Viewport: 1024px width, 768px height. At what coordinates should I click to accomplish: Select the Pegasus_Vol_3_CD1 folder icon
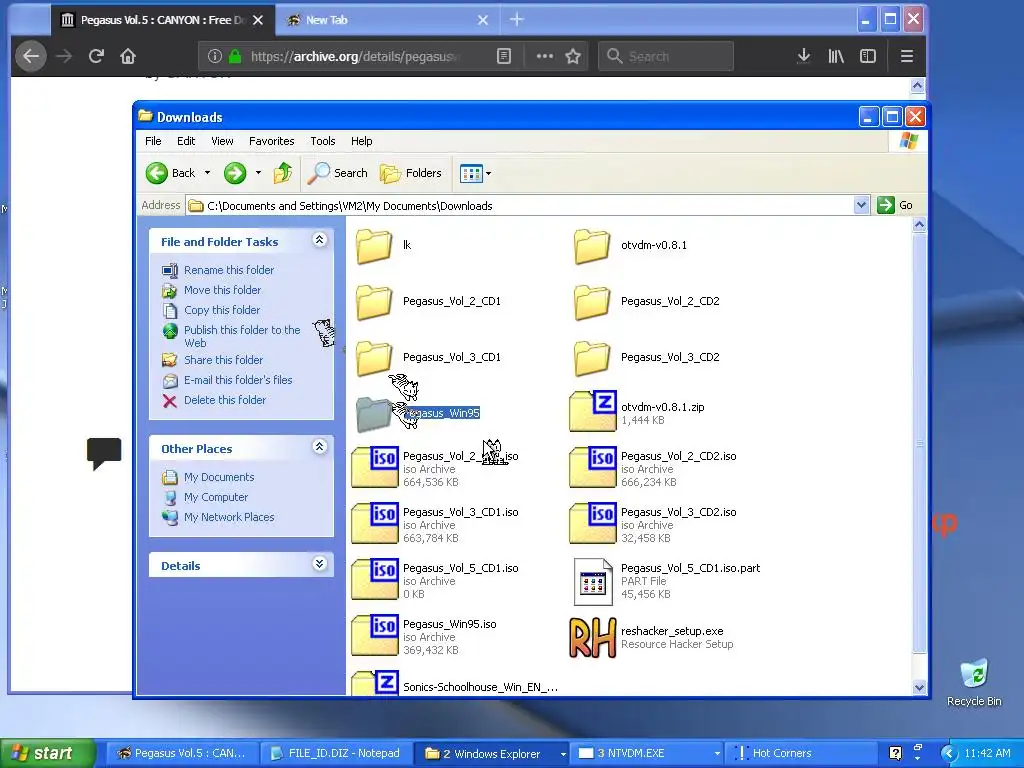tap(374, 359)
